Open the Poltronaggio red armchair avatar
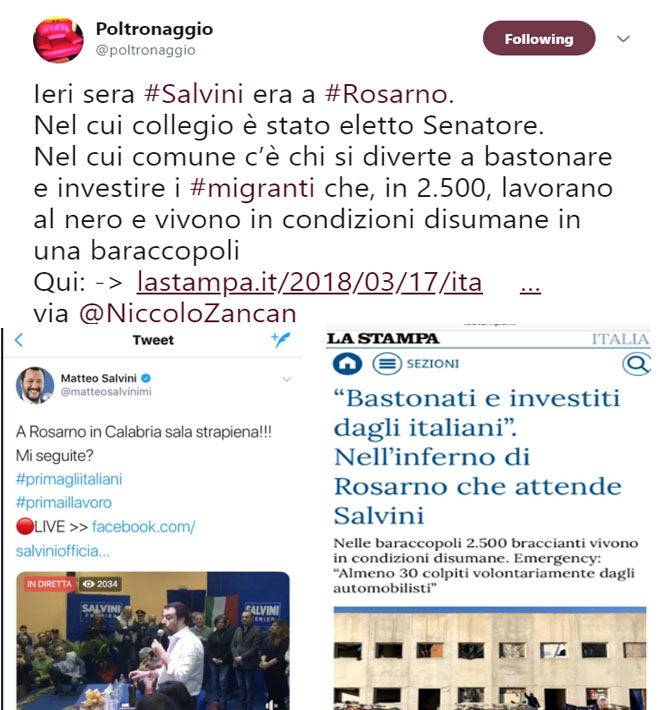 coord(58,40)
